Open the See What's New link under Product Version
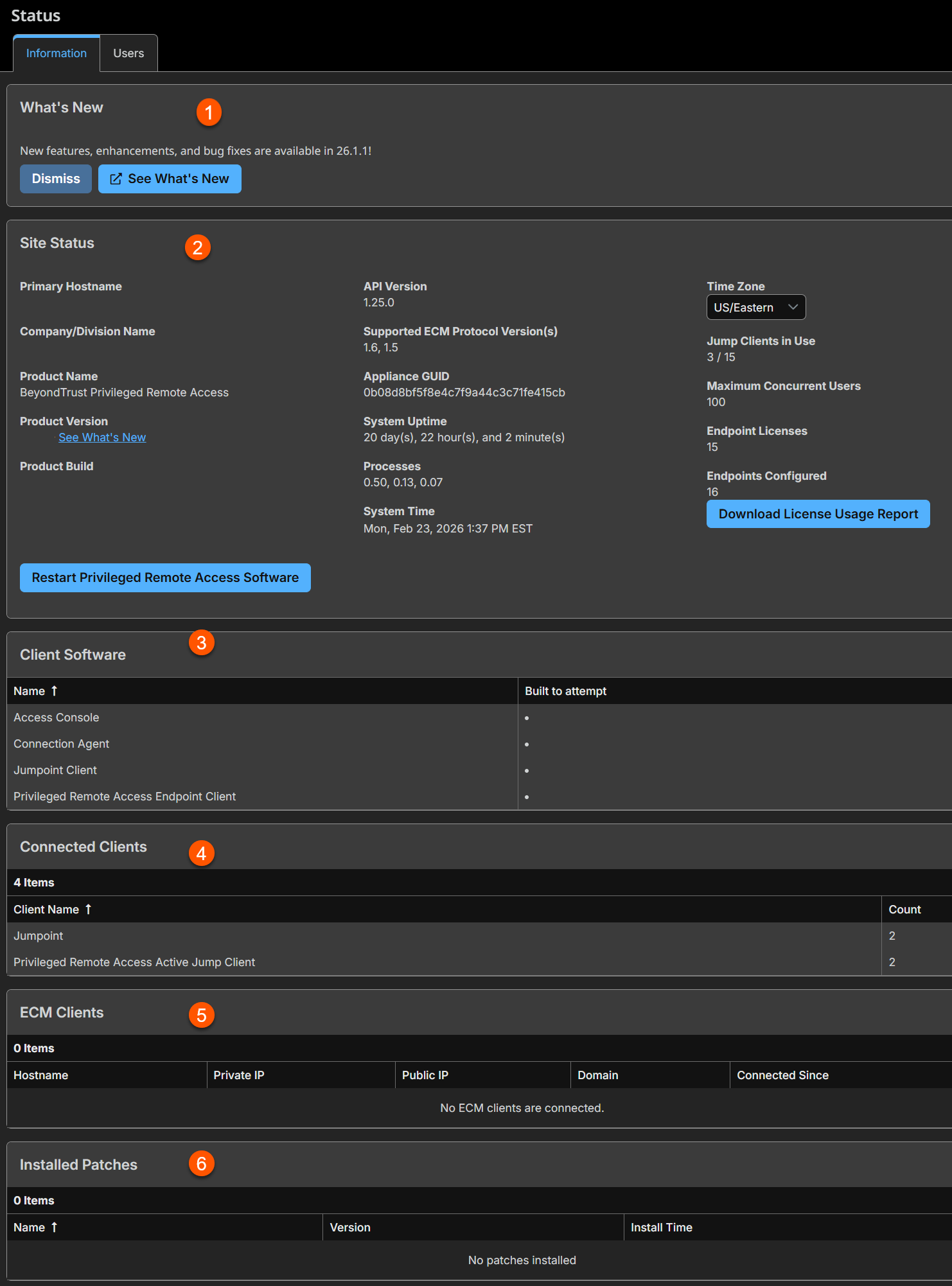The width and height of the screenshot is (952, 1286). click(102, 437)
